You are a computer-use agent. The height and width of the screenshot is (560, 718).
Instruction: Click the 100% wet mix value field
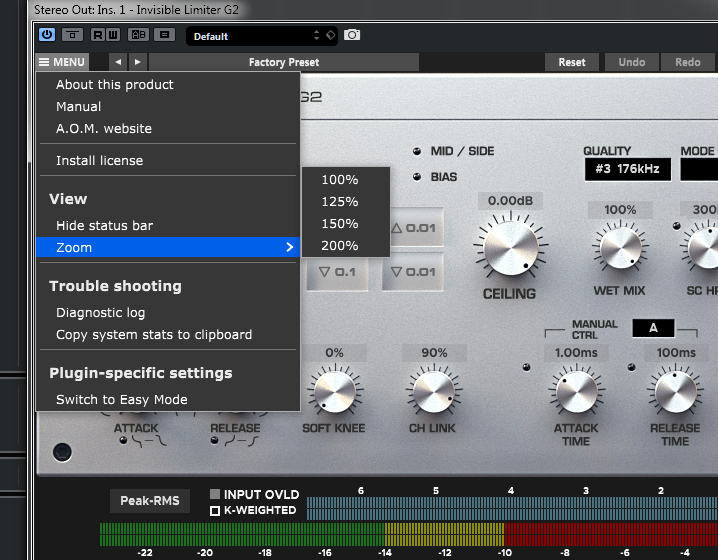(x=620, y=210)
